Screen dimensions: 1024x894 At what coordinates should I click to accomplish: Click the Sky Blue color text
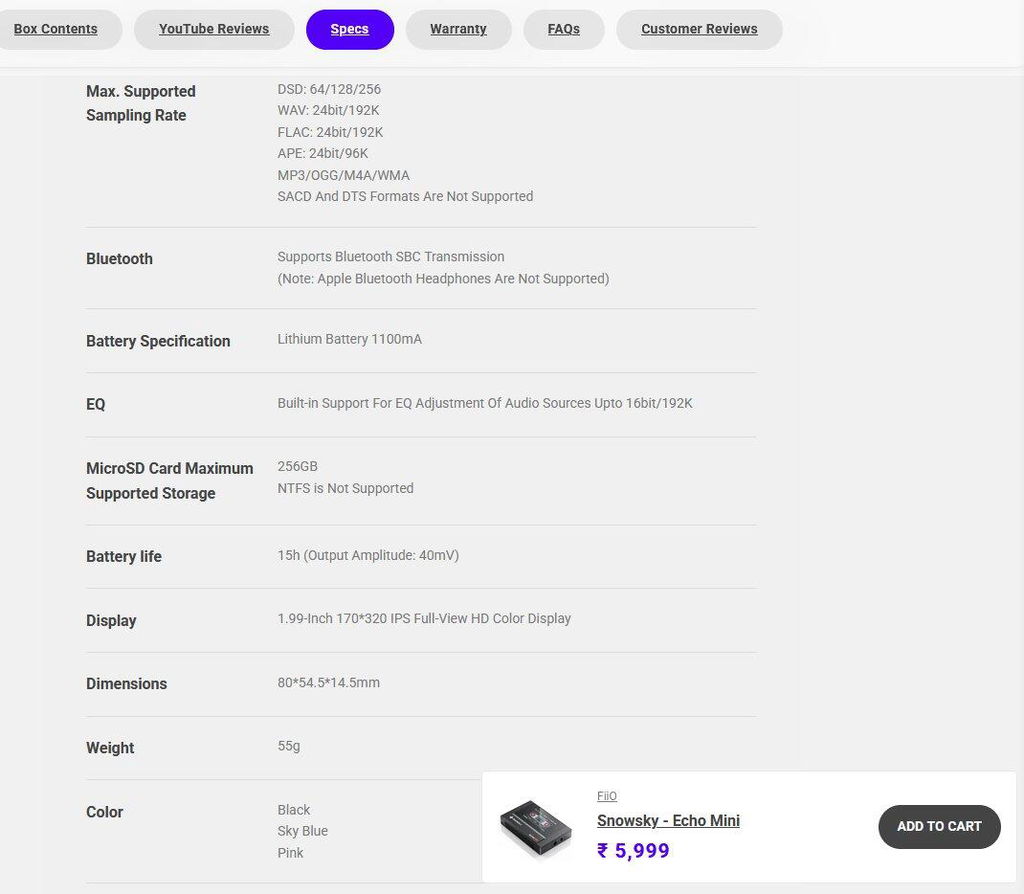[x=302, y=831]
